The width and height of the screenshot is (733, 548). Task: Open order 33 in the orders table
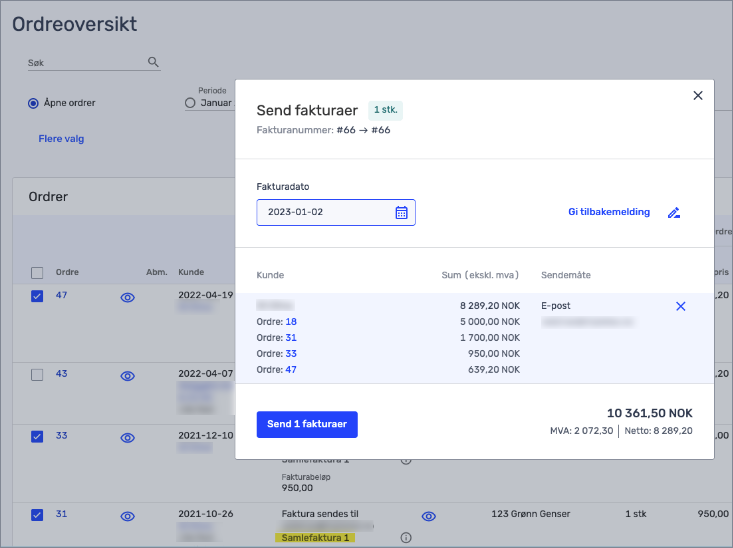62,435
